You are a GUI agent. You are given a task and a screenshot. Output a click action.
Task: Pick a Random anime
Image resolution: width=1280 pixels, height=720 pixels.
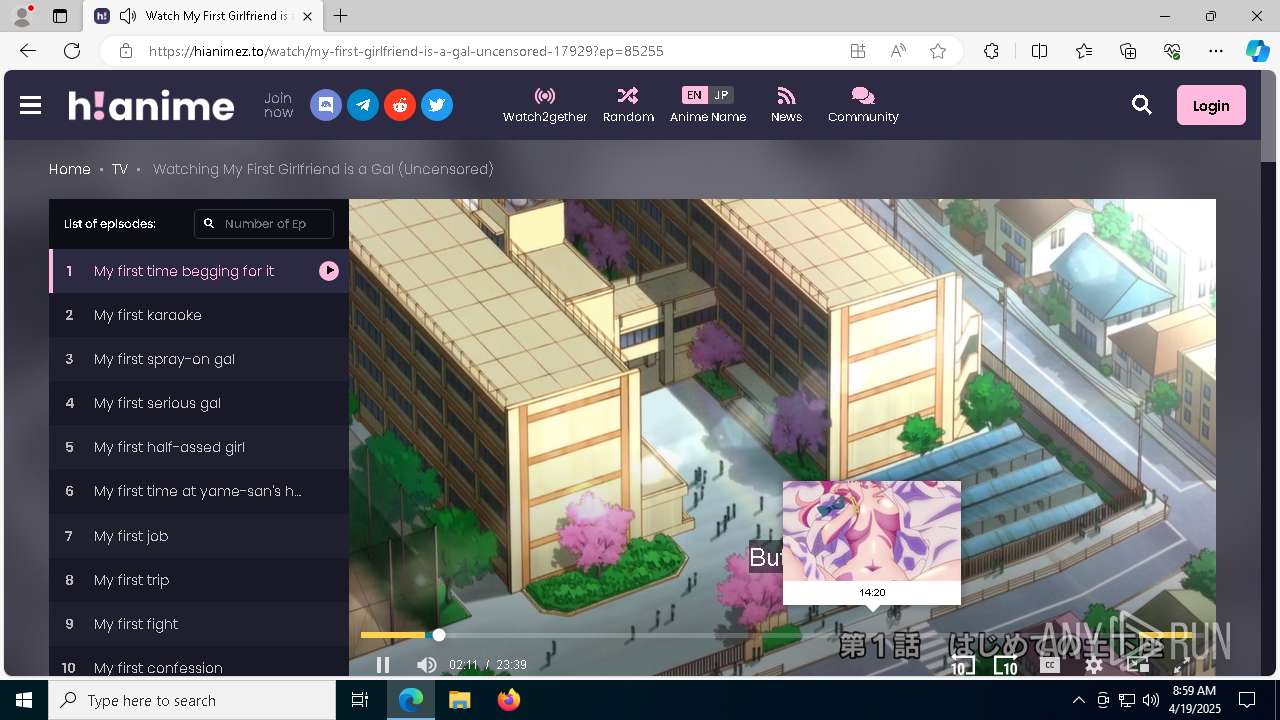[628, 105]
